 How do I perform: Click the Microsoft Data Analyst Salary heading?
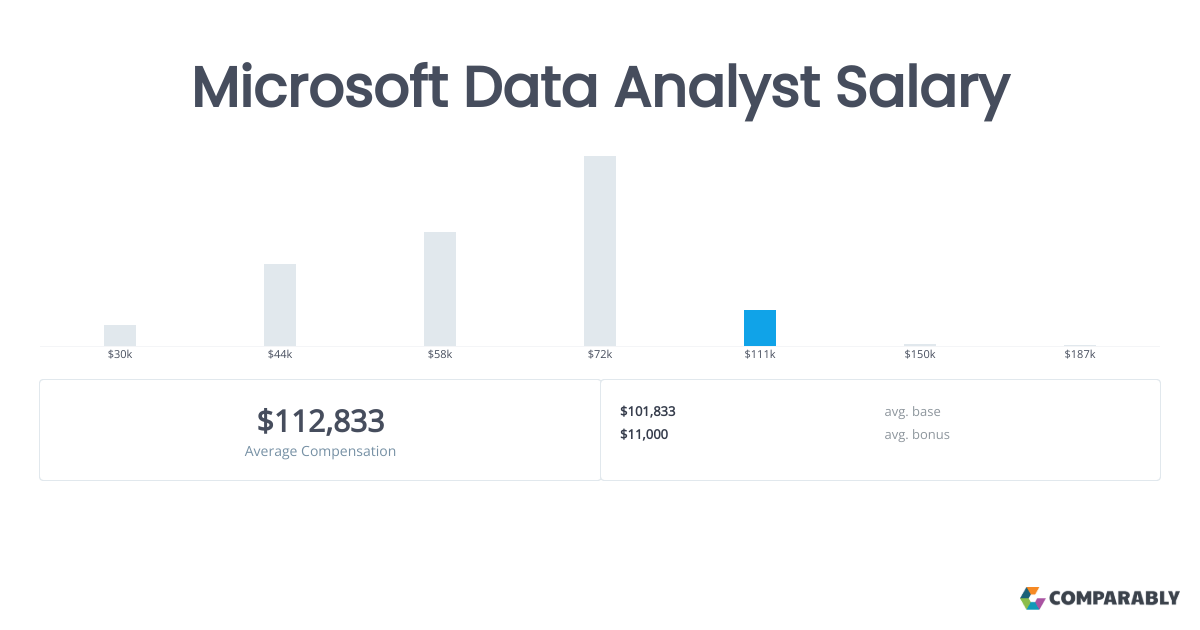(600, 89)
